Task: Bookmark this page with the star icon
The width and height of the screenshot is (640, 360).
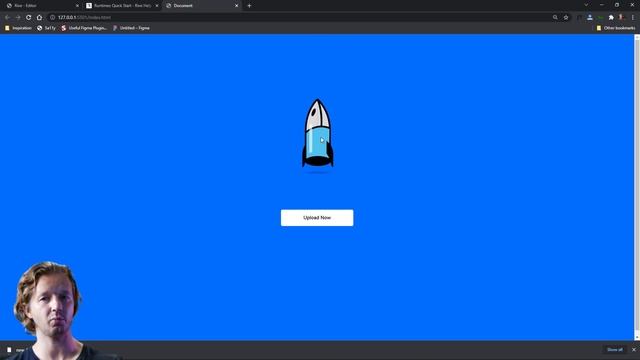Action: click(566, 18)
